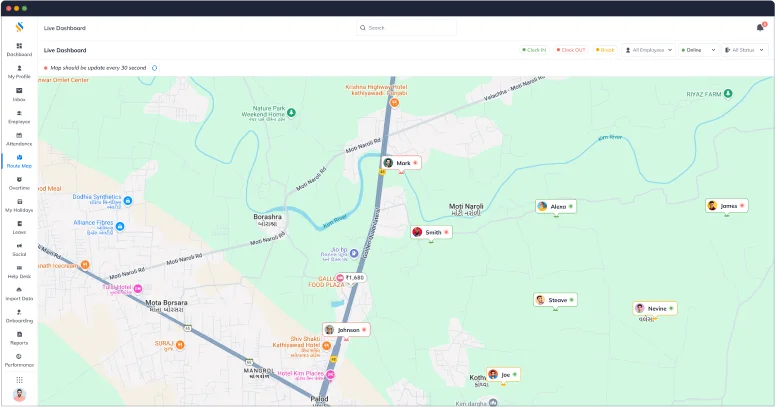Filter by Clock OUT status
The height and width of the screenshot is (407, 775).
pos(571,50)
